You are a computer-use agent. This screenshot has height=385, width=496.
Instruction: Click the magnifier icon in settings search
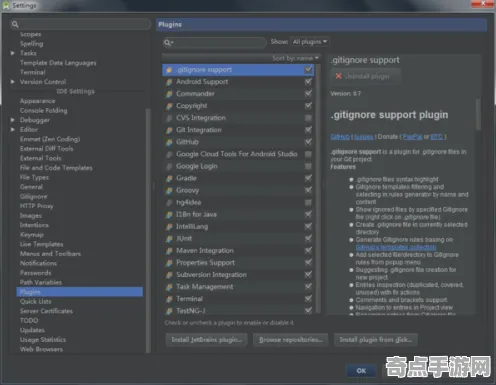(15, 24)
